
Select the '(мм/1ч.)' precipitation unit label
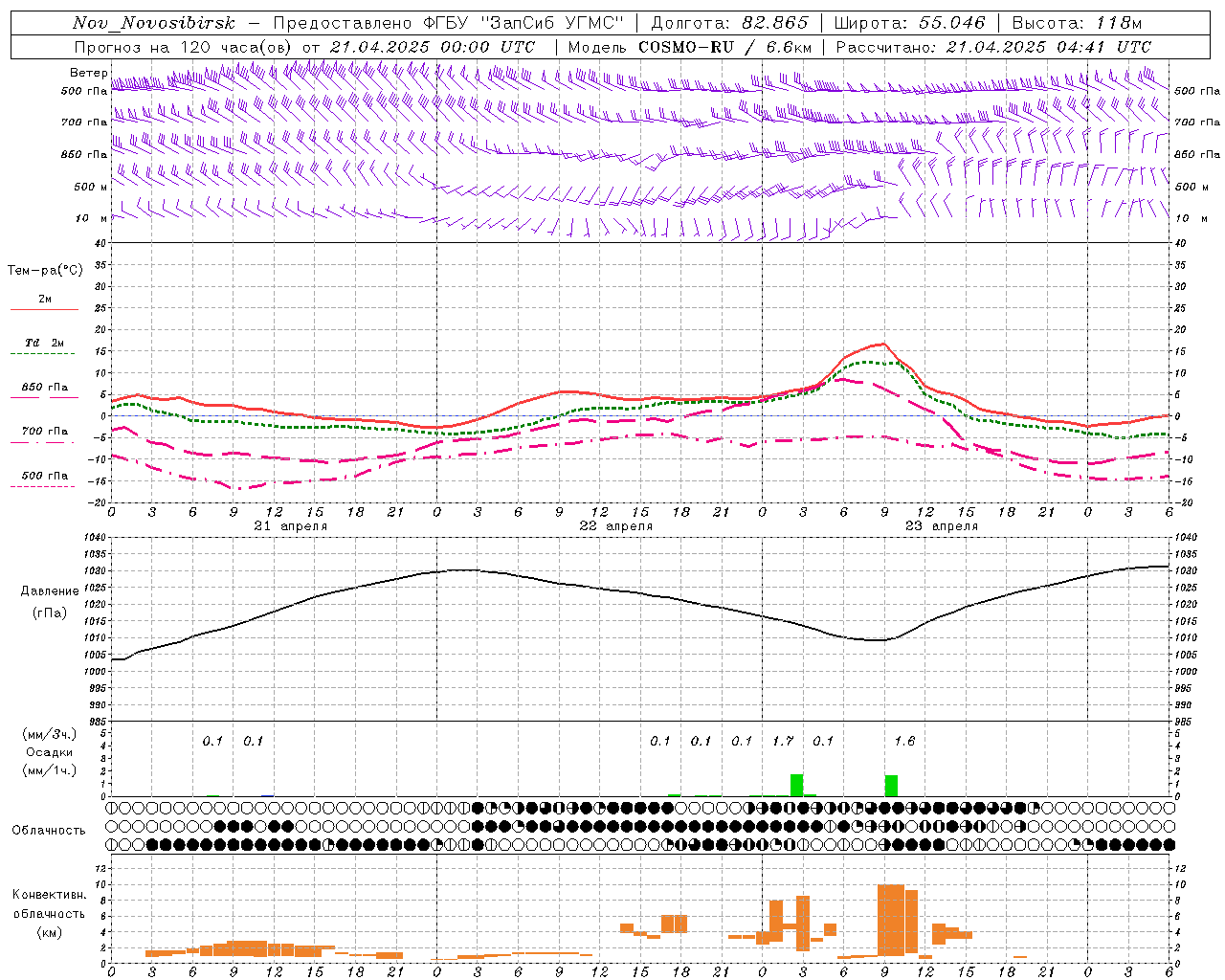tap(49, 771)
